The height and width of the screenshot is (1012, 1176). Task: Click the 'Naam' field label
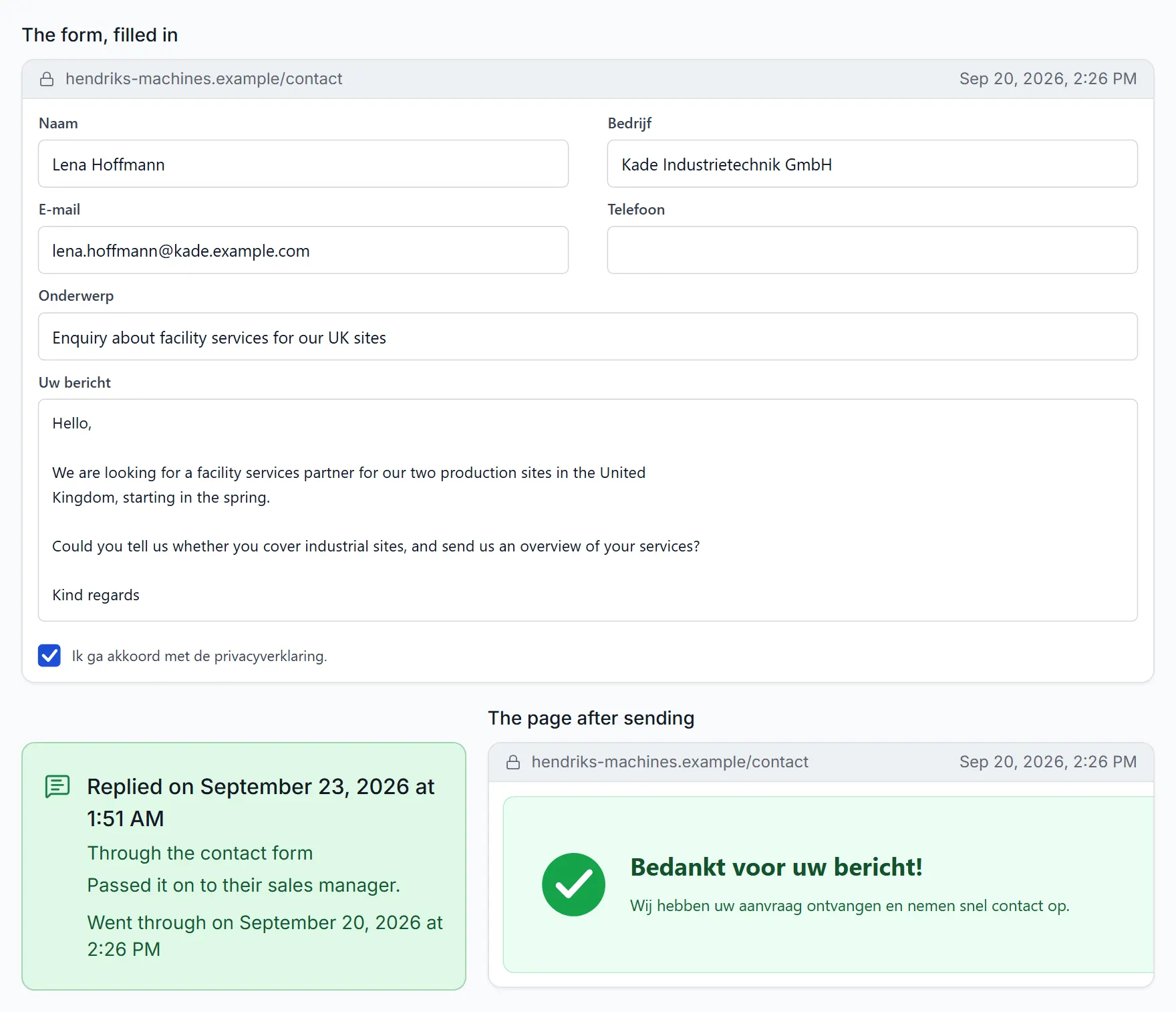[58, 123]
